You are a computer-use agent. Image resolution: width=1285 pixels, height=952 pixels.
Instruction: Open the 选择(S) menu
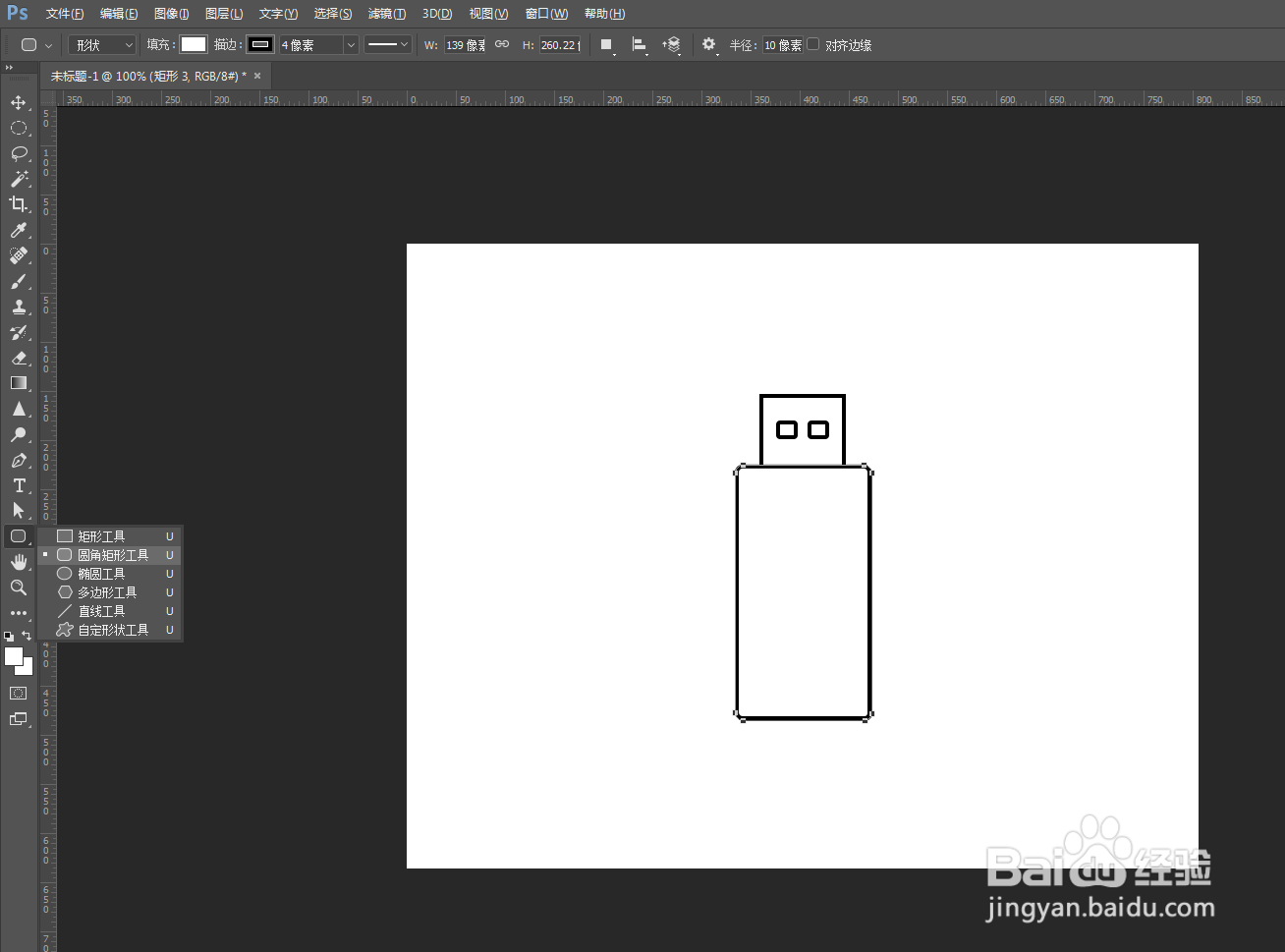pyautogui.click(x=333, y=14)
